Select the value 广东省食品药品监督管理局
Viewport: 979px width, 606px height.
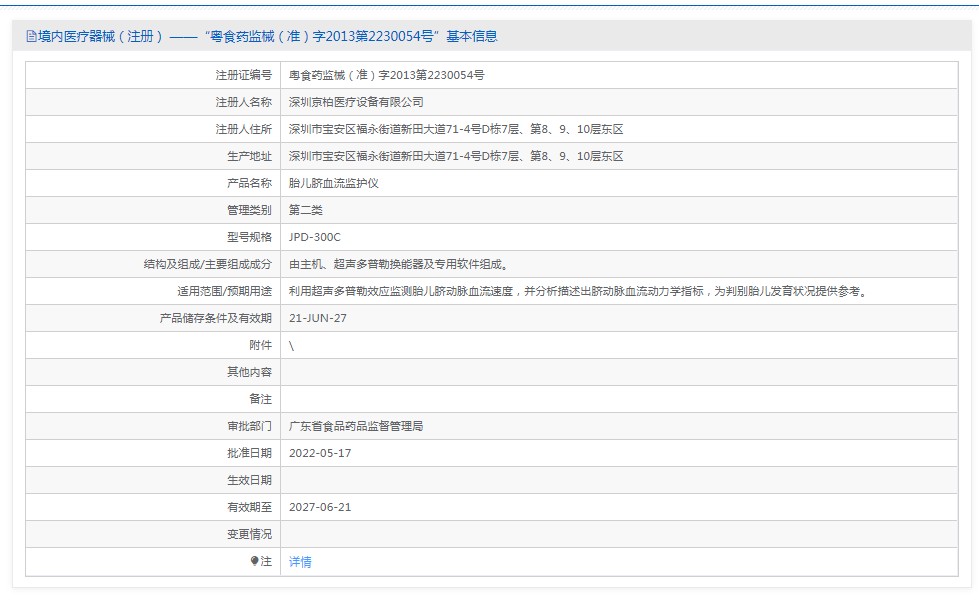tap(356, 426)
